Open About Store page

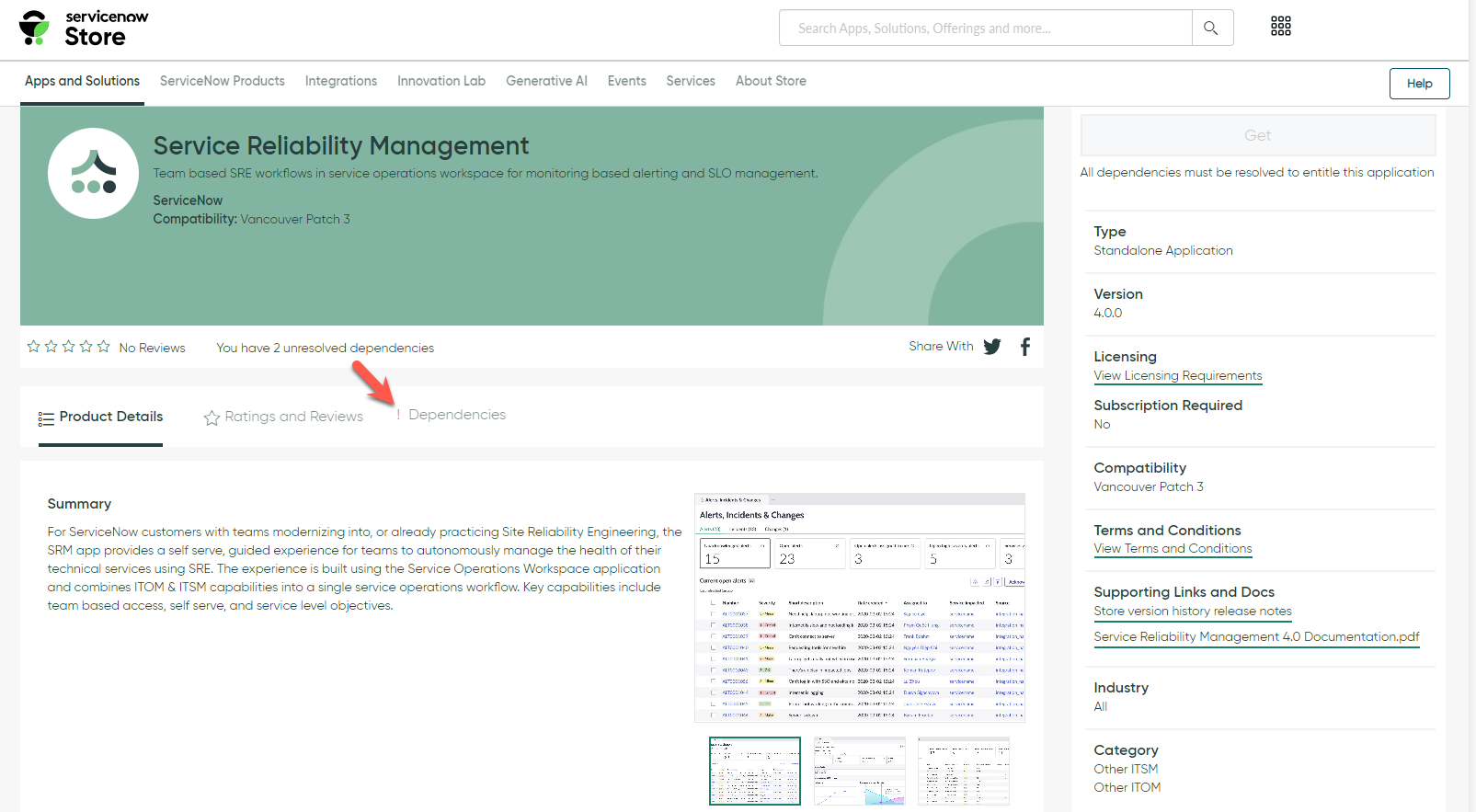click(x=771, y=81)
